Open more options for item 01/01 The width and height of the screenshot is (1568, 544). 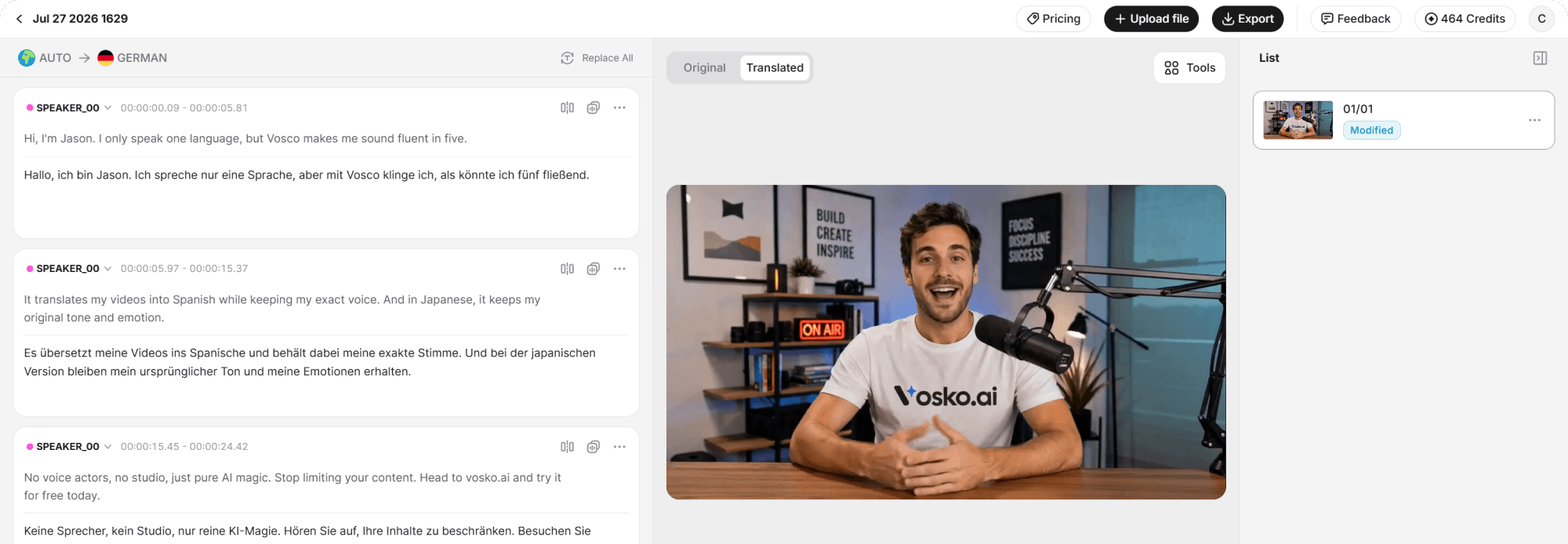[x=1534, y=120]
